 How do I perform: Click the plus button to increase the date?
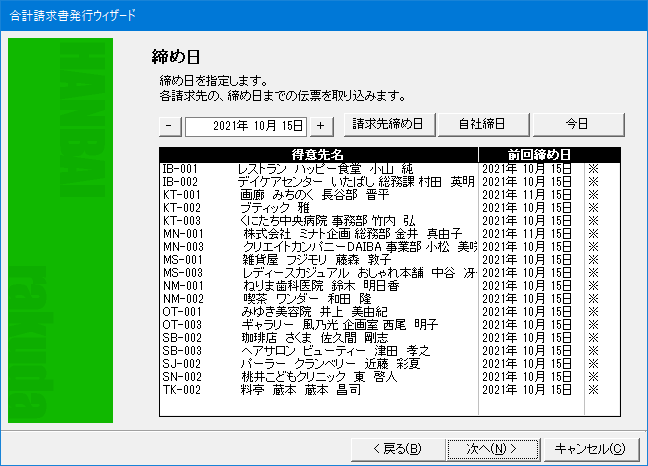[322, 126]
